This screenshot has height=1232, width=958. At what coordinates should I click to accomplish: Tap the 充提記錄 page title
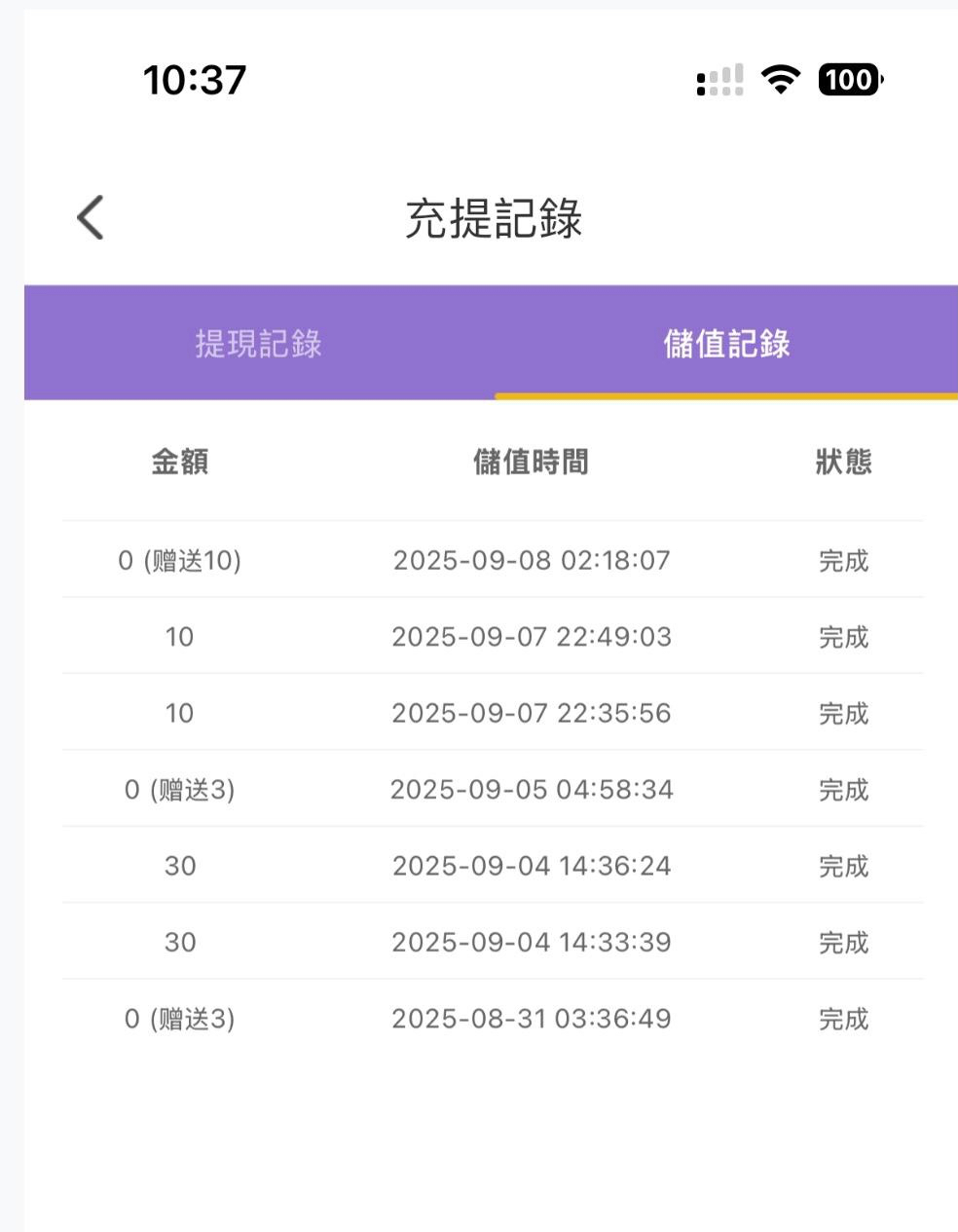coord(494,218)
